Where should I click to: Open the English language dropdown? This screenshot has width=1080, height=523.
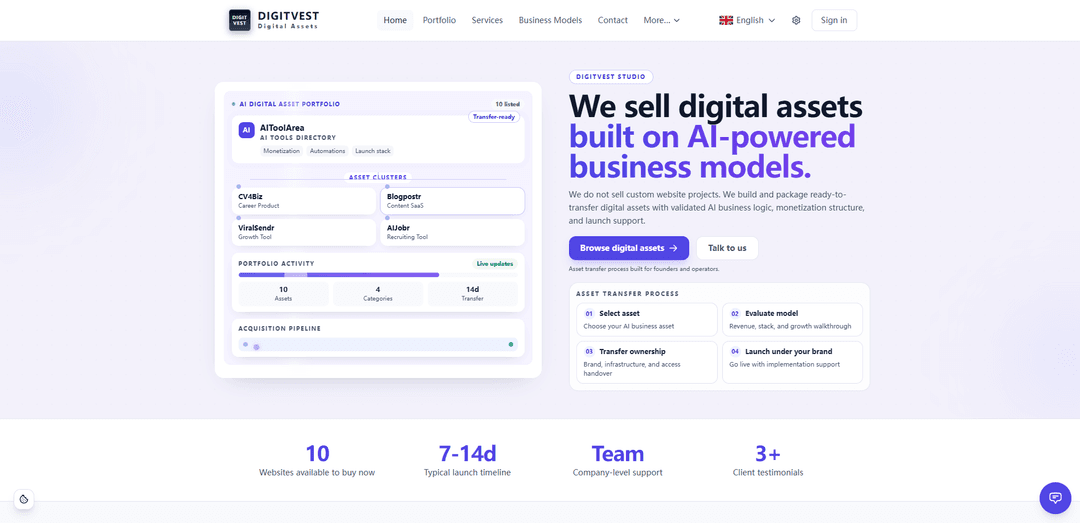click(x=747, y=20)
